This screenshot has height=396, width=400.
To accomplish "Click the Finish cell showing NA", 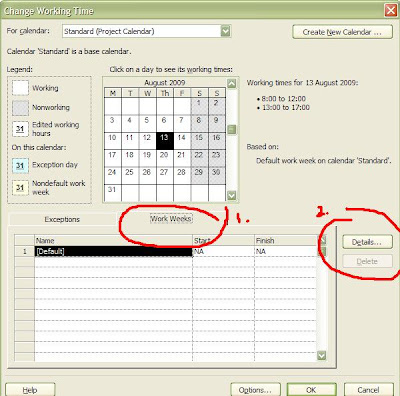I will click(x=285, y=251).
